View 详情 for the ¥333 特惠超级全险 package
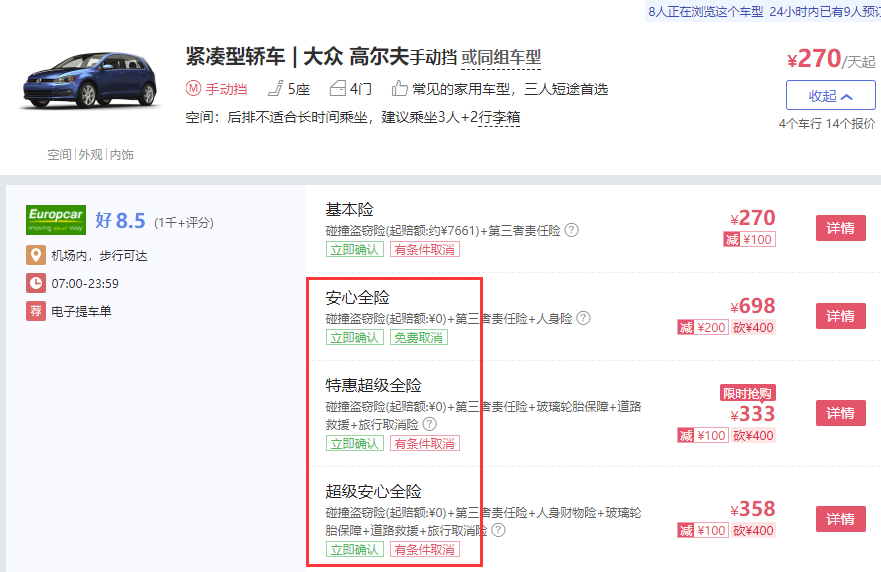This screenshot has width=881, height=572. pos(840,413)
